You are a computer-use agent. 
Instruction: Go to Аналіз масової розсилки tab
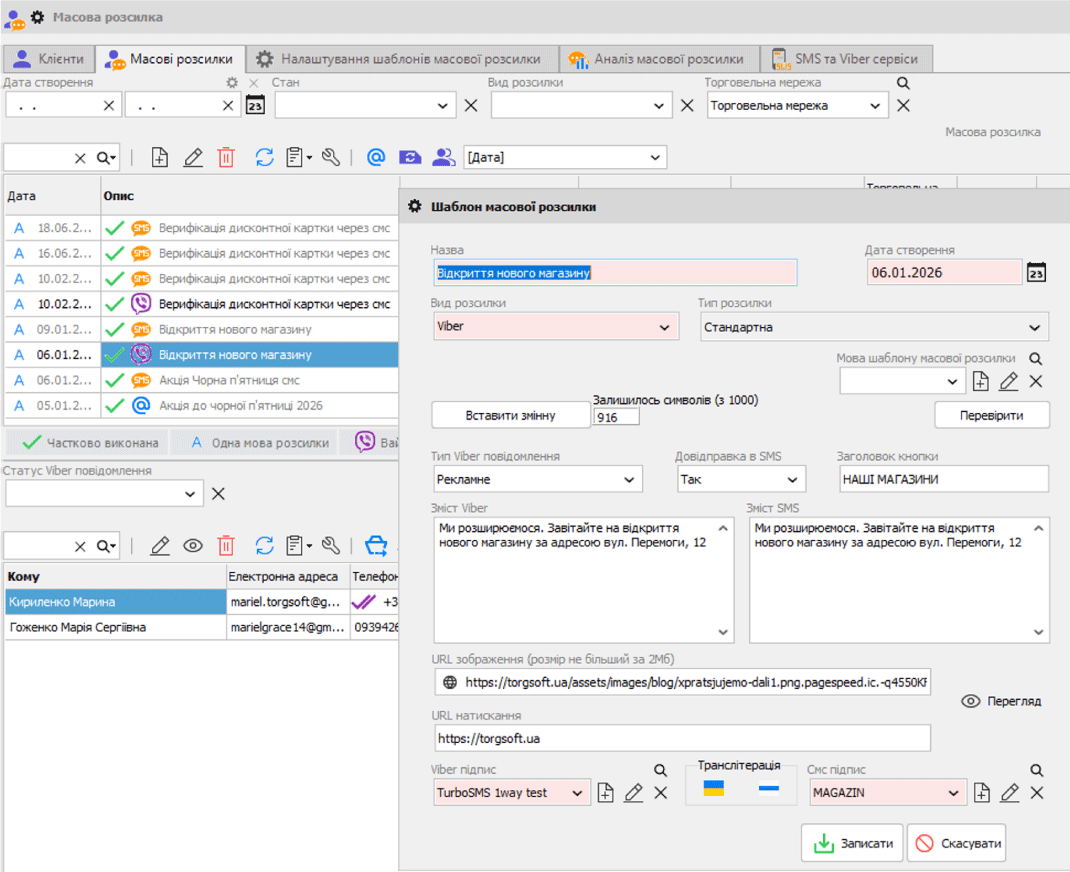(x=659, y=59)
